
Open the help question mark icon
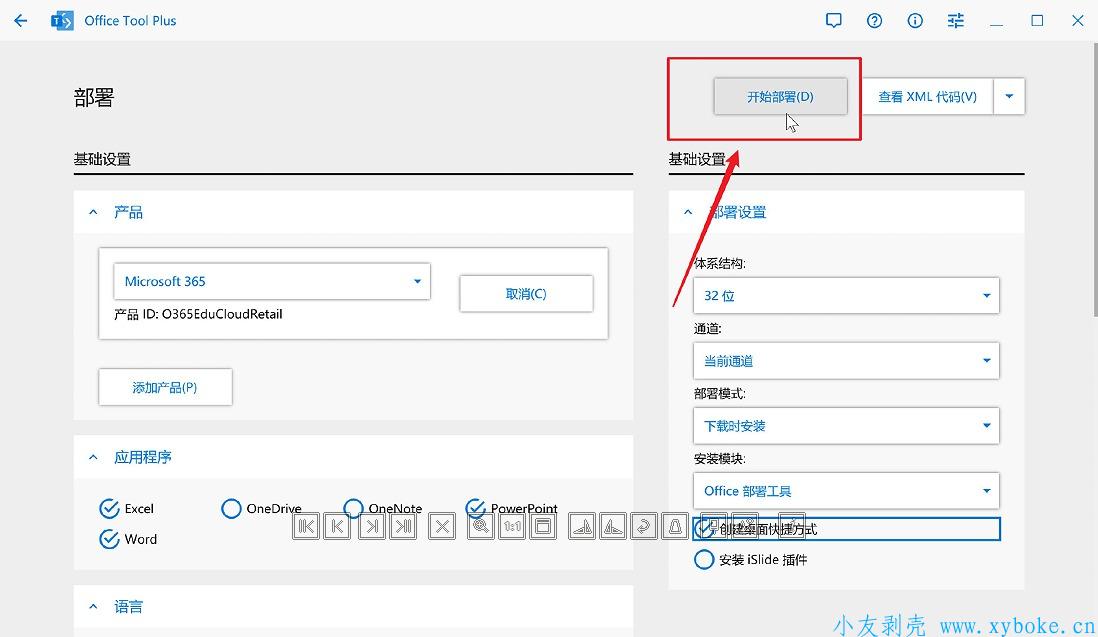point(875,21)
